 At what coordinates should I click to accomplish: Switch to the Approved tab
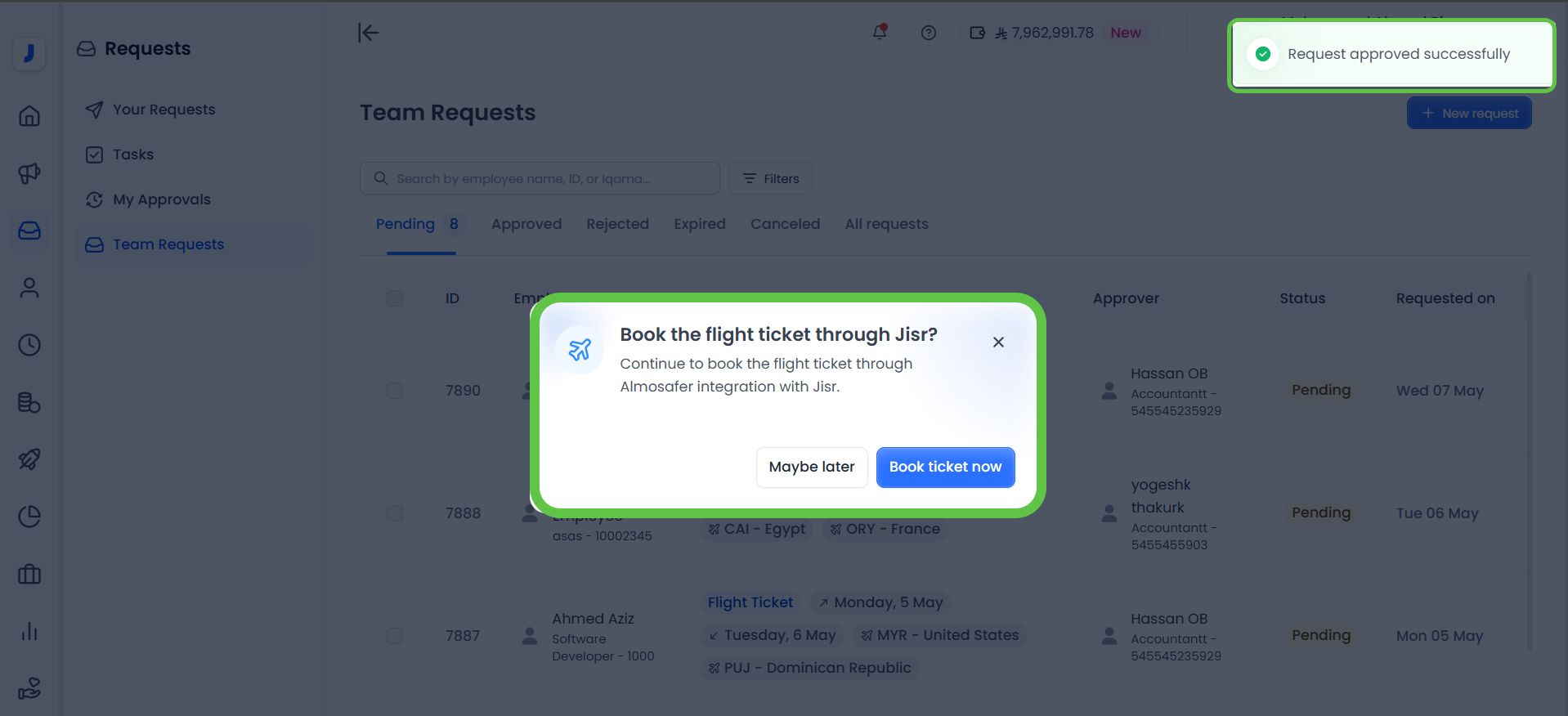coord(526,224)
